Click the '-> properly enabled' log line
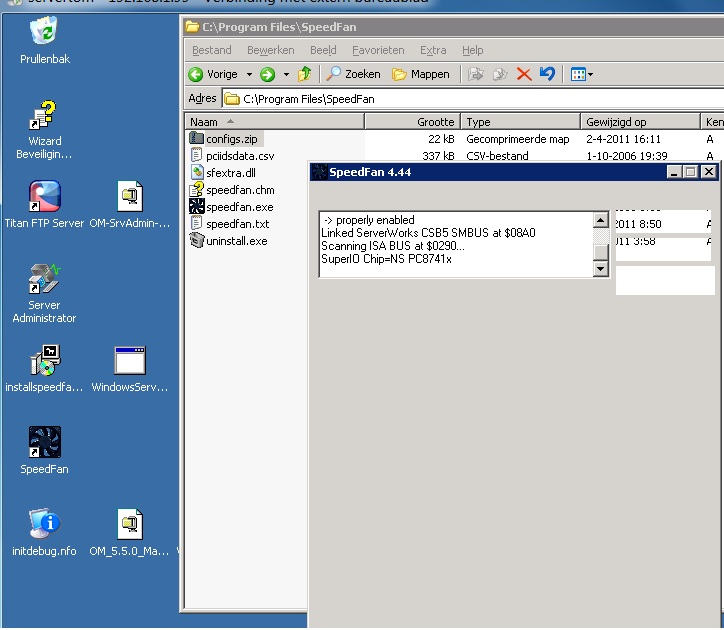Image resolution: width=724 pixels, height=630 pixels. [369, 220]
